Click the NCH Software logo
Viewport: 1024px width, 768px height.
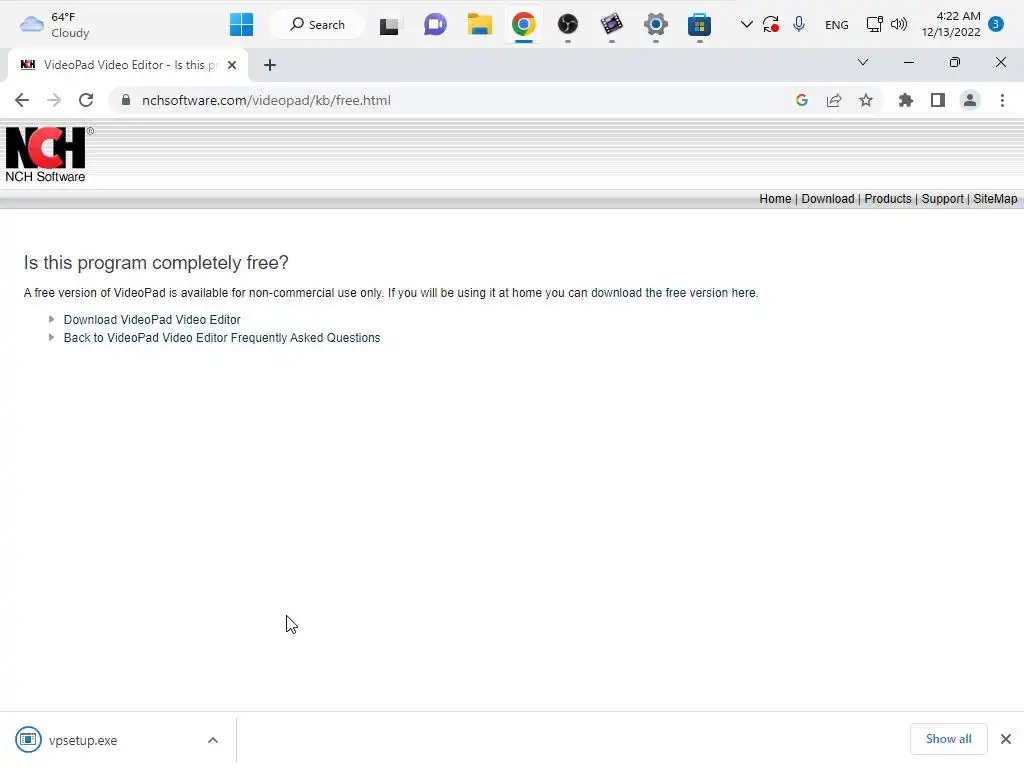[x=46, y=155]
